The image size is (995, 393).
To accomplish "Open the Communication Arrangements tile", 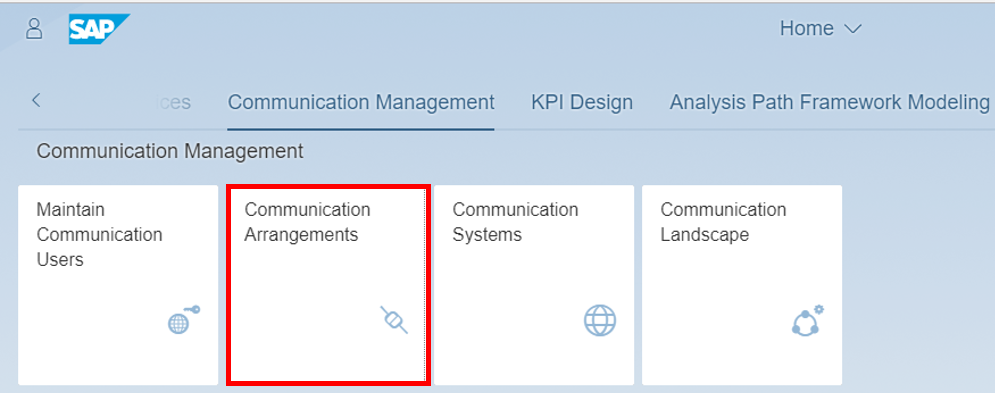I will (328, 284).
